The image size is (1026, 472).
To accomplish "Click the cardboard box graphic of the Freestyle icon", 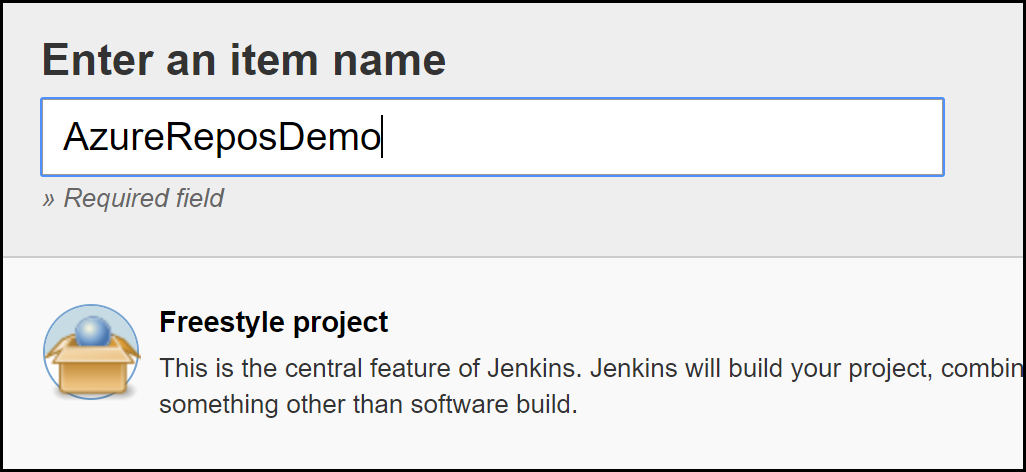I will (92, 367).
